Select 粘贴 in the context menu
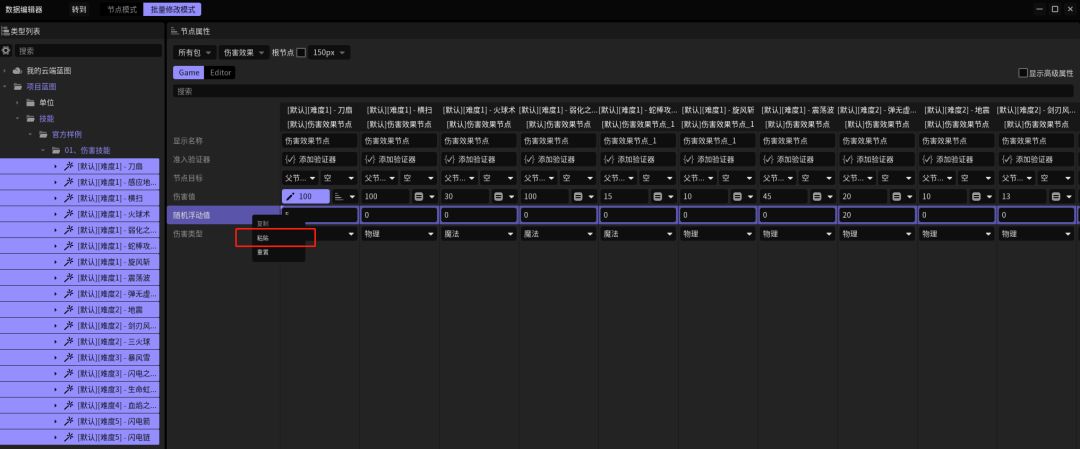The height and width of the screenshot is (449, 1080). [x=264, y=238]
